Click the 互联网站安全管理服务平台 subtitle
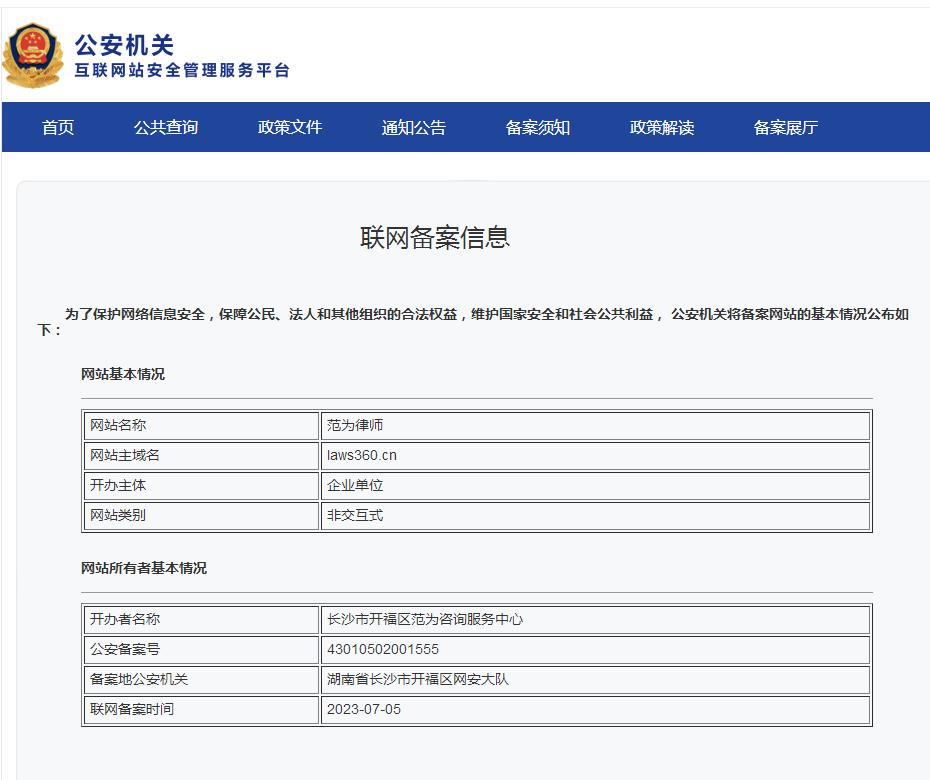The image size is (930, 780). (181, 71)
